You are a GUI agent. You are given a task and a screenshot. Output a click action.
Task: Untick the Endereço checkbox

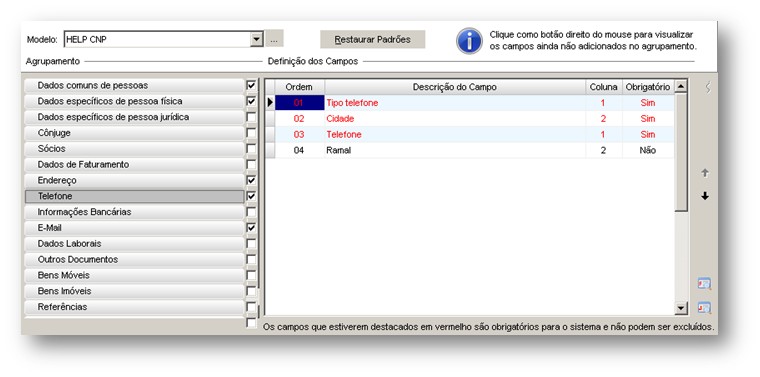(251, 180)
